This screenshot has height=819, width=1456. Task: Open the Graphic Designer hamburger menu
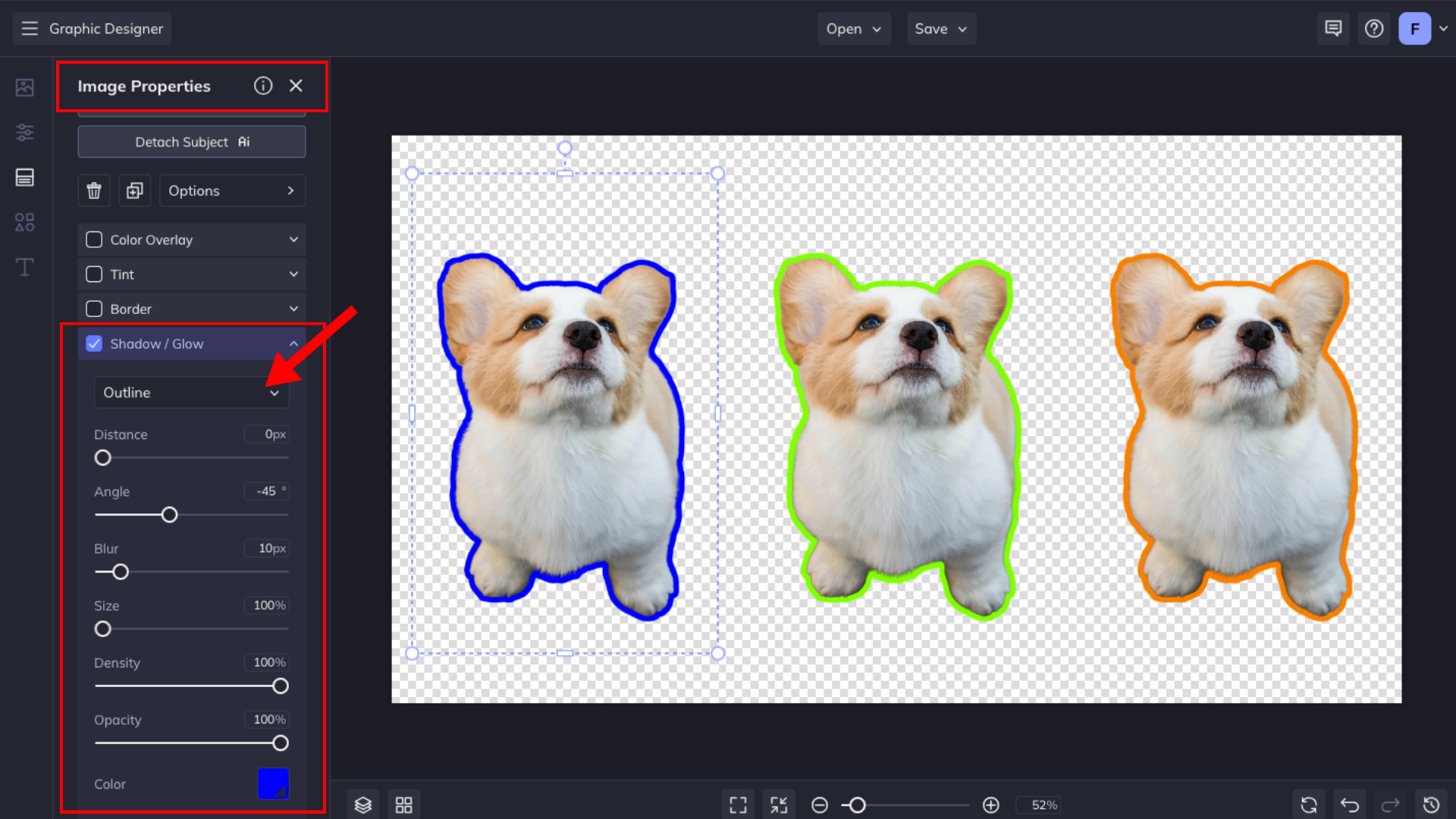click(30, 29)
